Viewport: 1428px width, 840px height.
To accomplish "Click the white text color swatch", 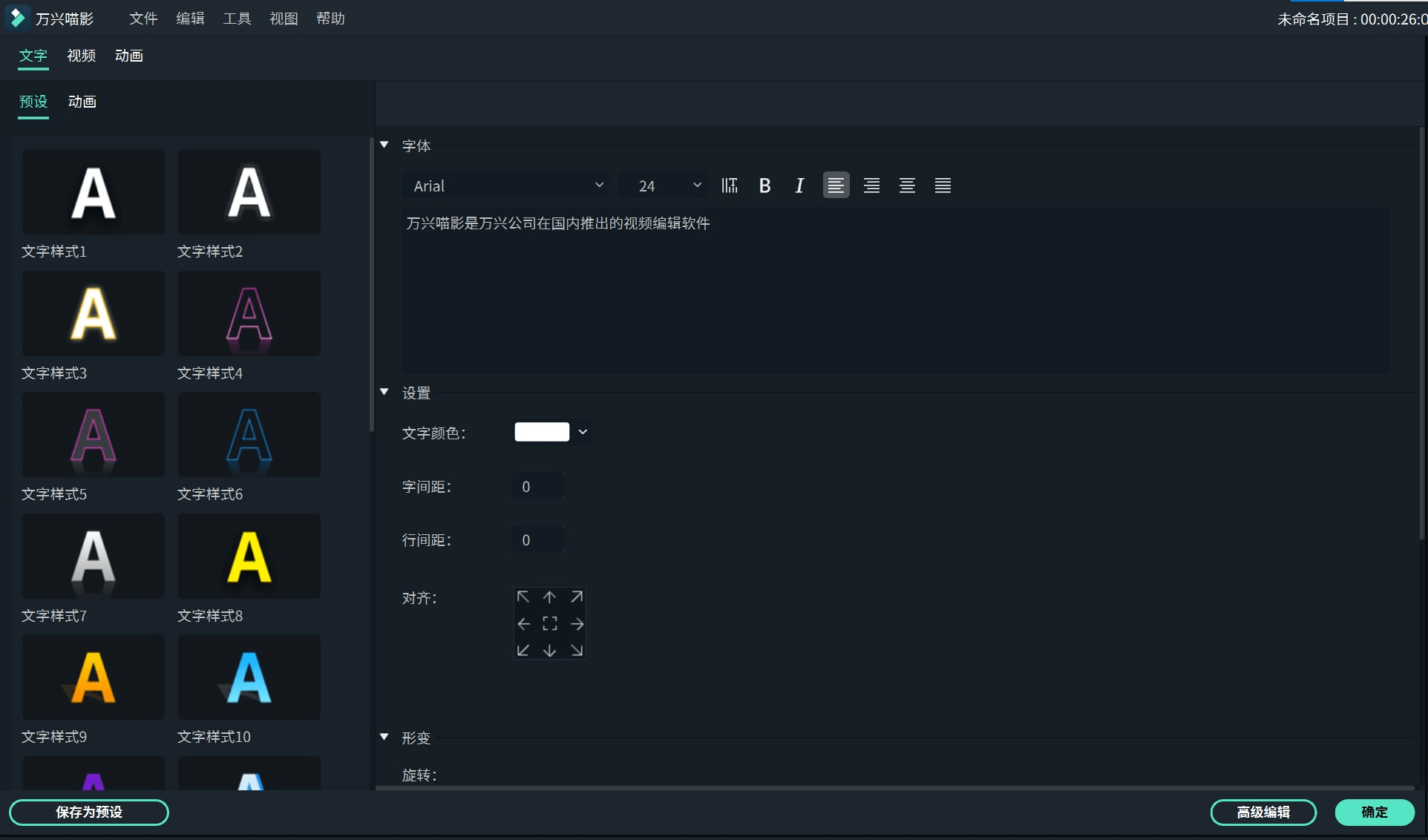I will 542,432.
